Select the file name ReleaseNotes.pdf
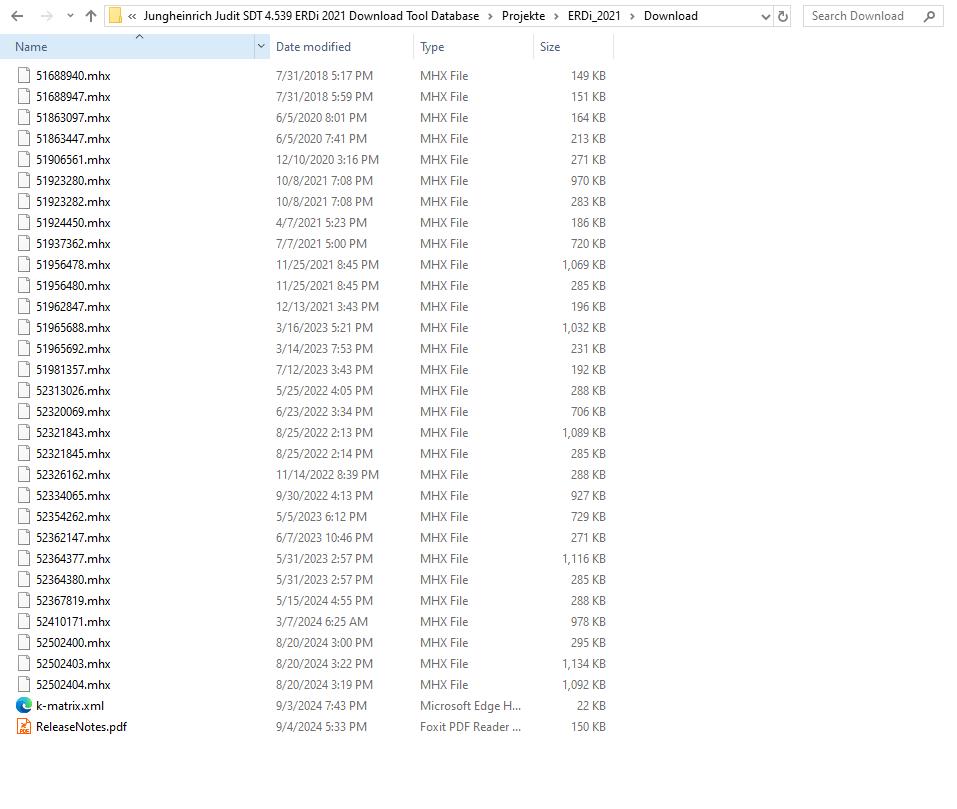Viewport: 957px width, 809px height. (x=81, y=726)
